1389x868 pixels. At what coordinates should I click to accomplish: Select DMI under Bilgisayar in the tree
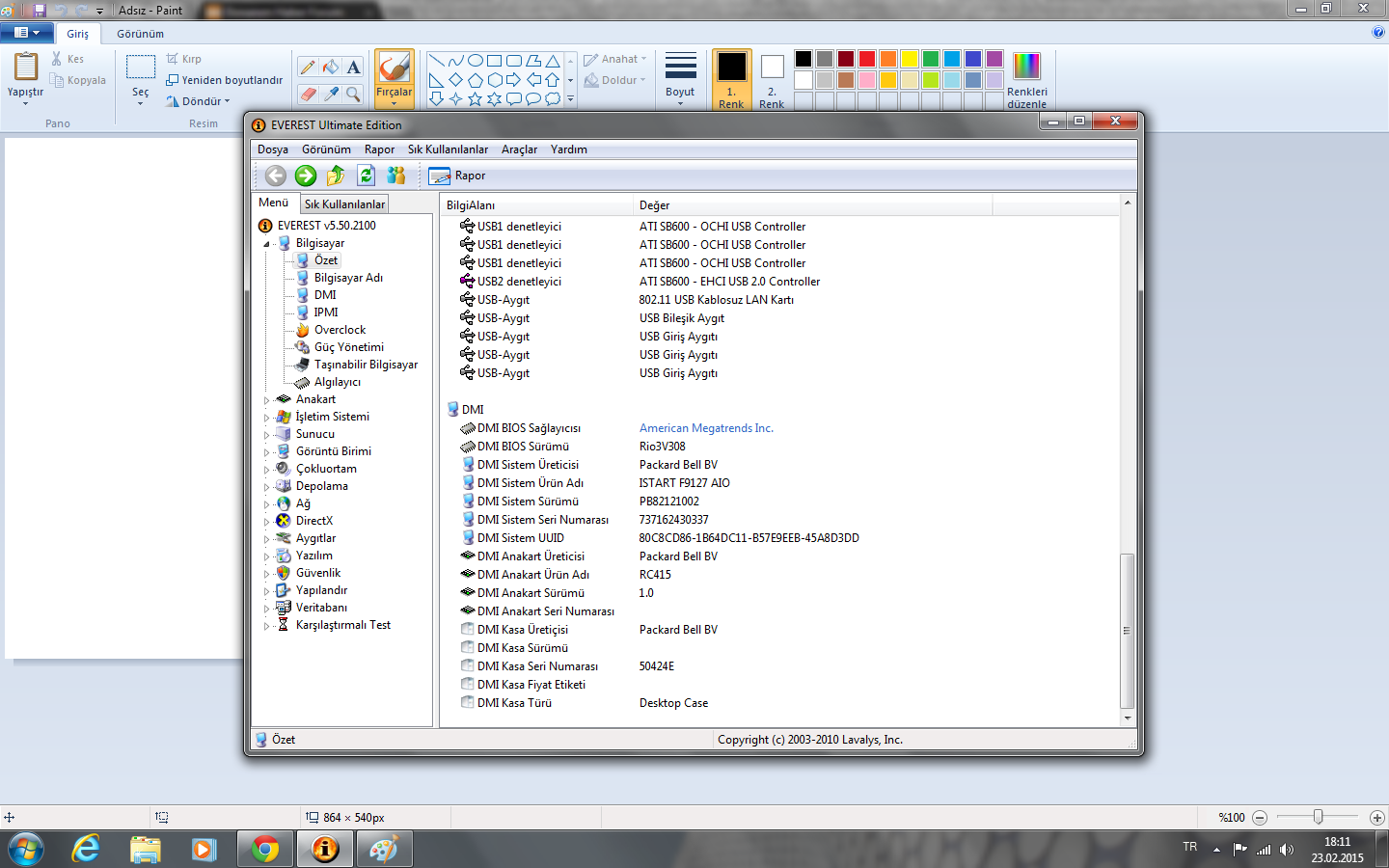(325, 295)
